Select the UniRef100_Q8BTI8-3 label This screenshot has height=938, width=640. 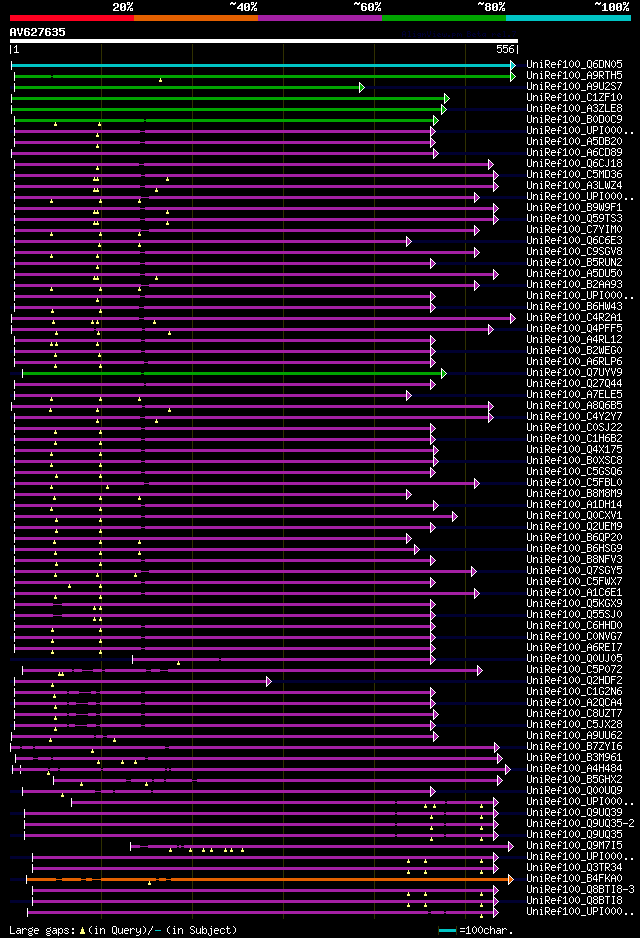point(580,890)
